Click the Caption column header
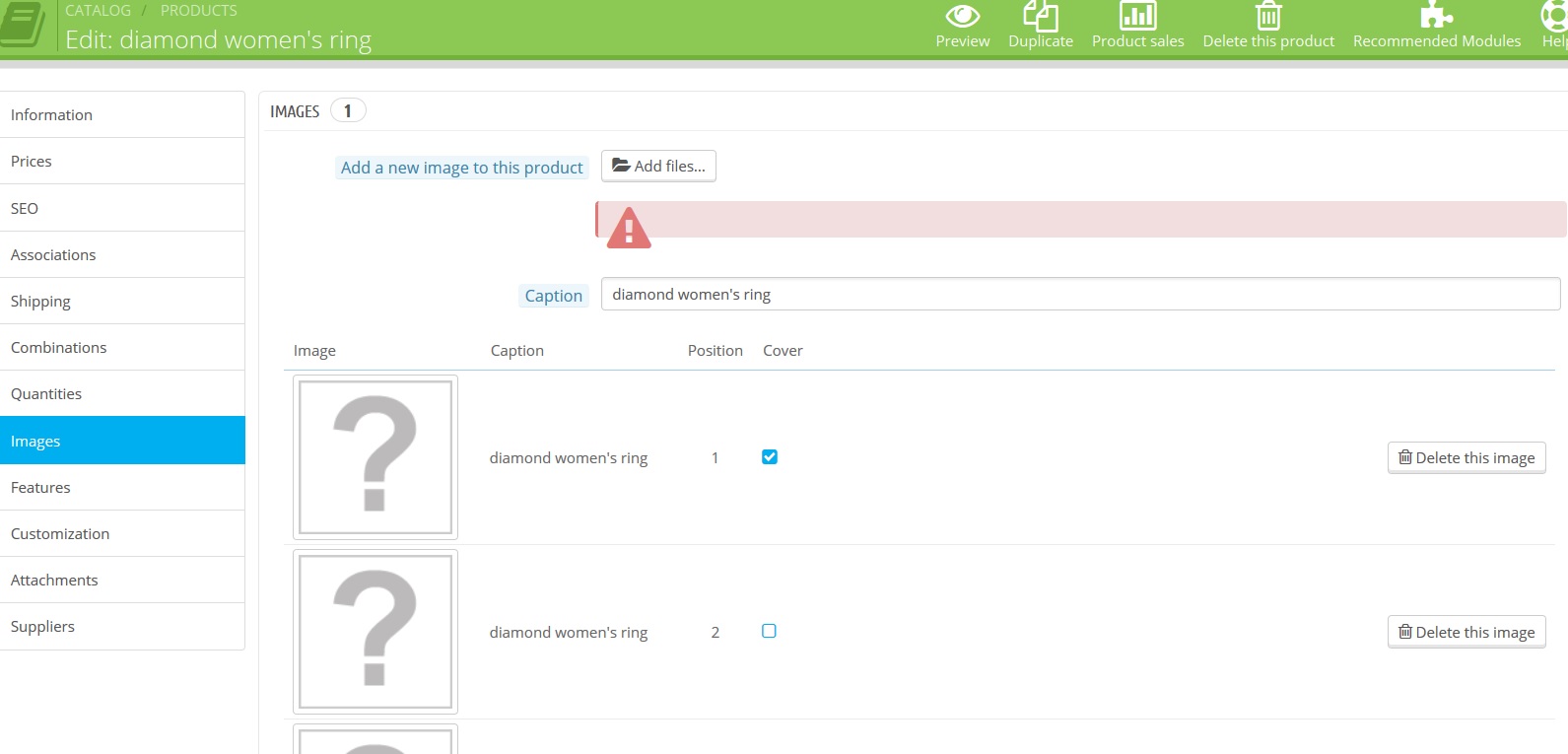 click(x=517, y=350)
